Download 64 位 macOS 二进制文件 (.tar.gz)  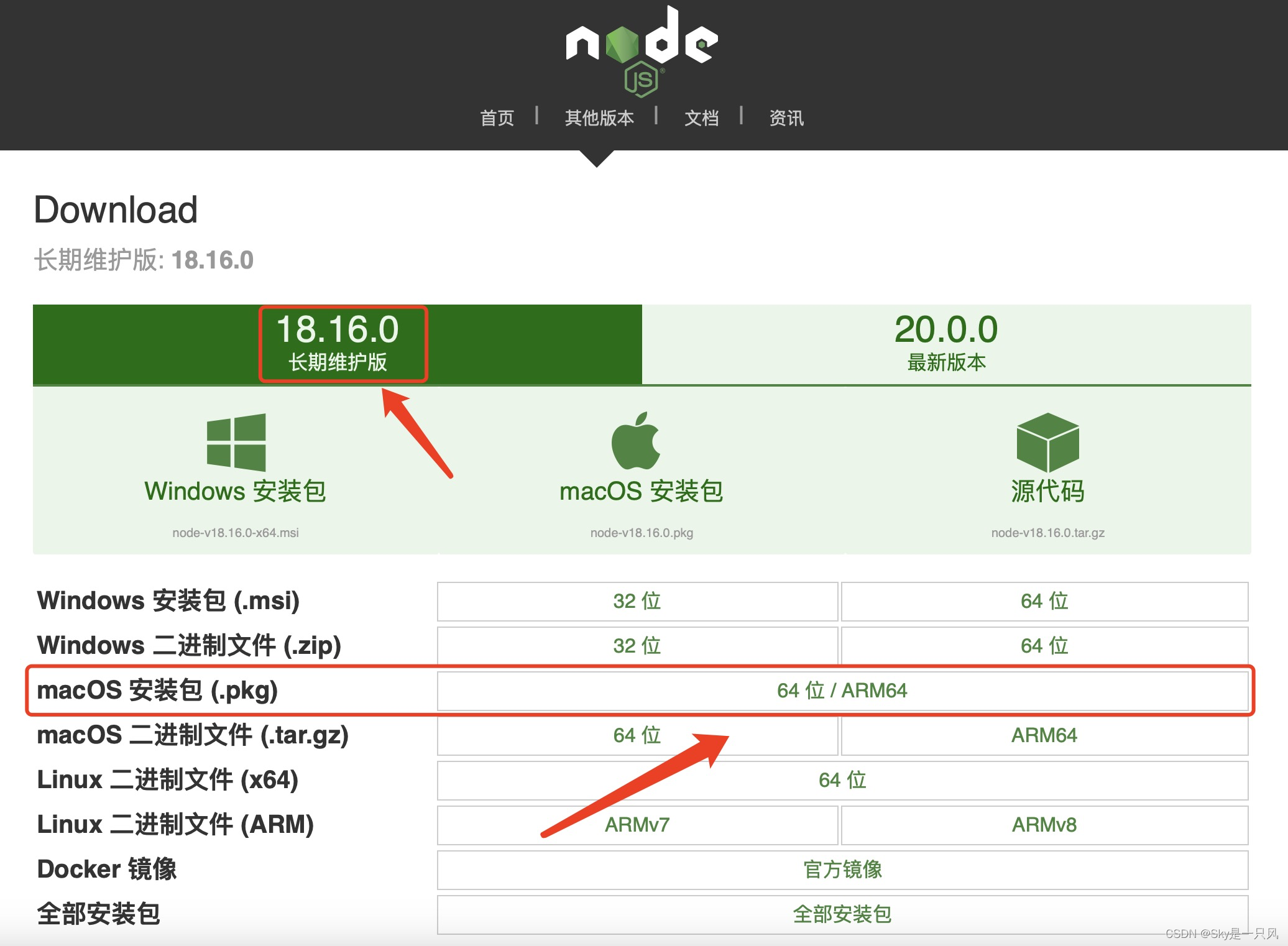tap(637, 735)
